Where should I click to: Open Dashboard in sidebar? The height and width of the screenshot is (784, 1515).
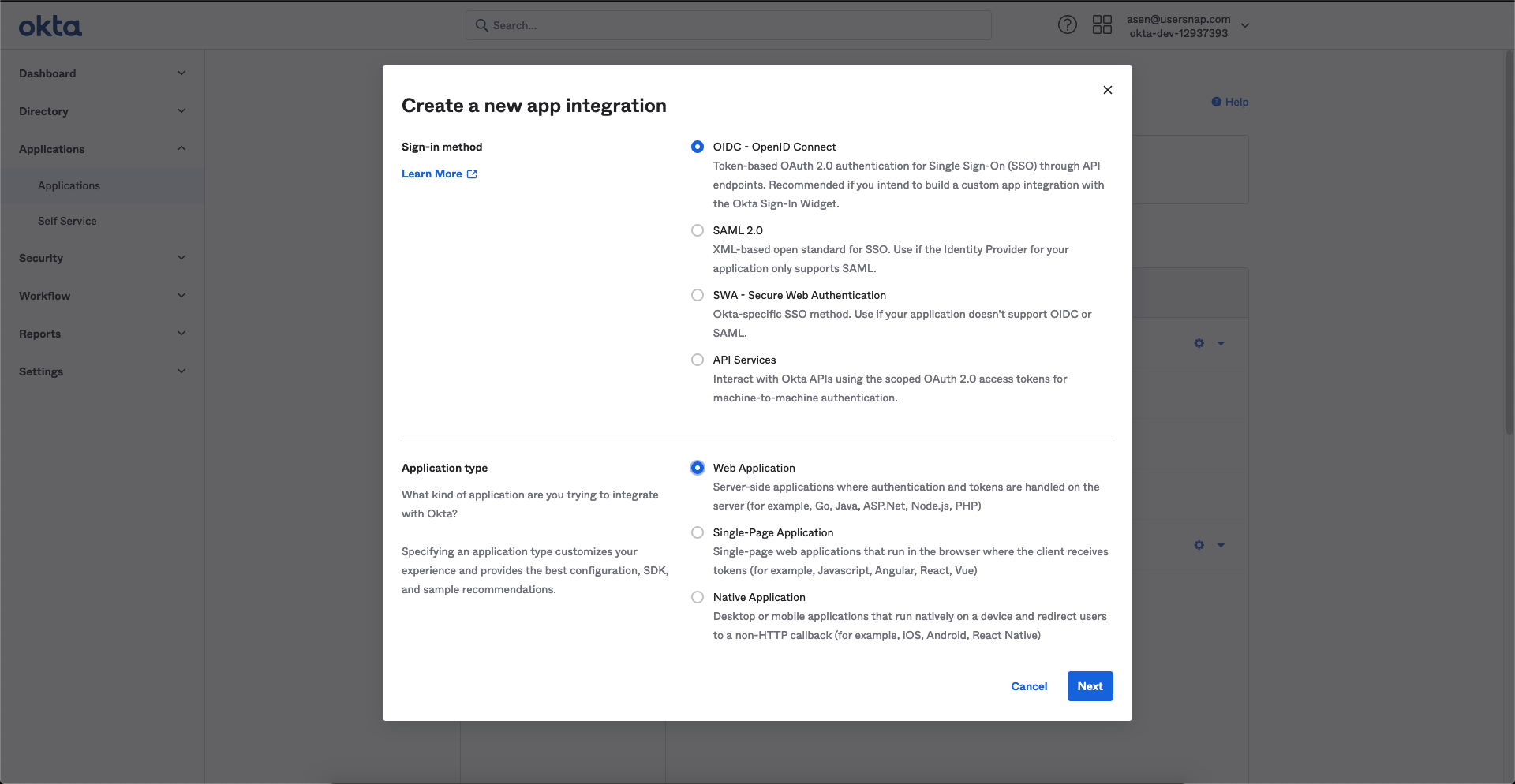pyautogui.click(x=47, y=73)
